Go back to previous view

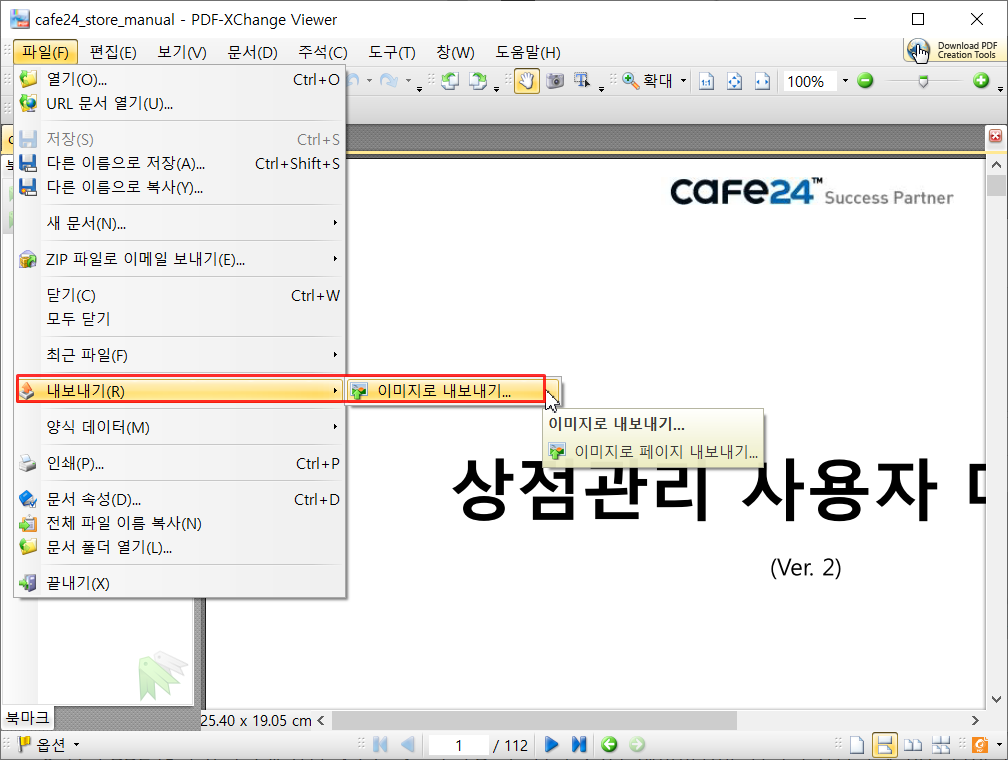pos(609,745)
